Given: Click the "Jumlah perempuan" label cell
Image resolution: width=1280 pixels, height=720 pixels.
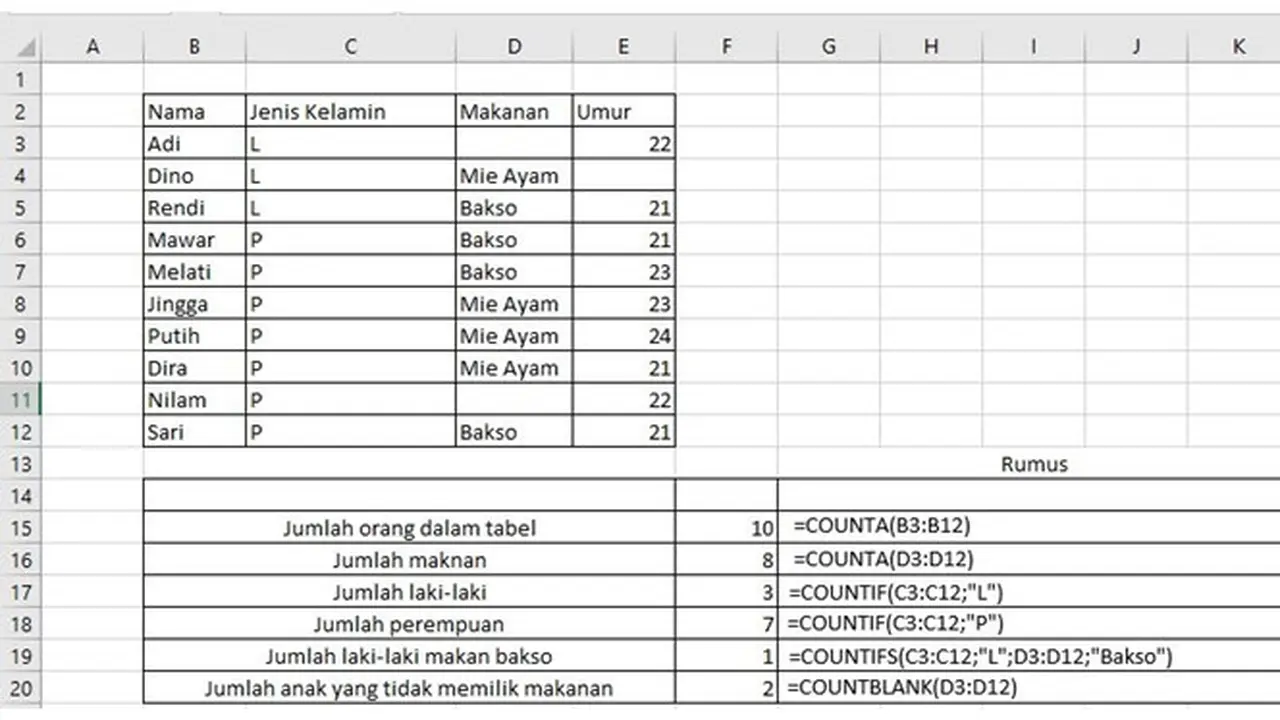Looking at the screenshot, I should click(409, 624).
